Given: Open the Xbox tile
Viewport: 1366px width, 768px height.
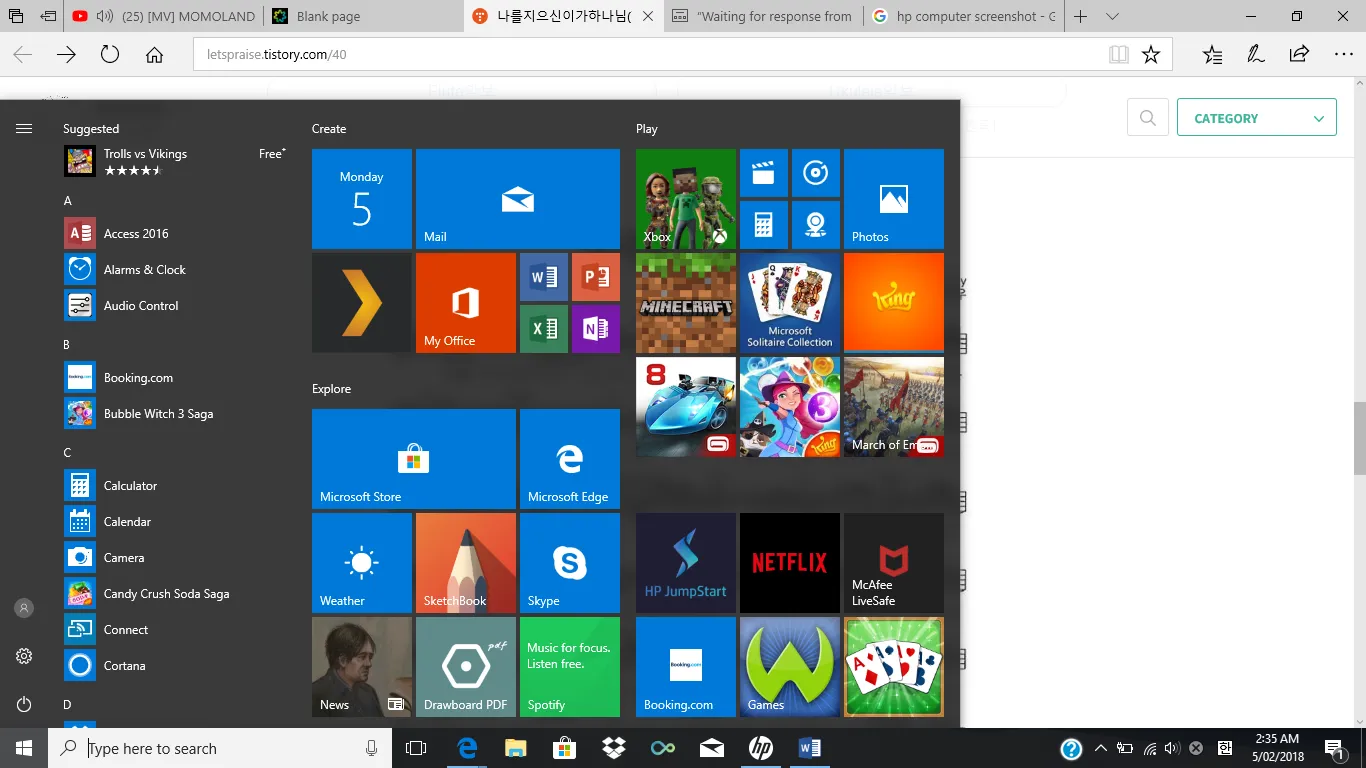Looking at the screenshot, I should [x=686, y=199].
